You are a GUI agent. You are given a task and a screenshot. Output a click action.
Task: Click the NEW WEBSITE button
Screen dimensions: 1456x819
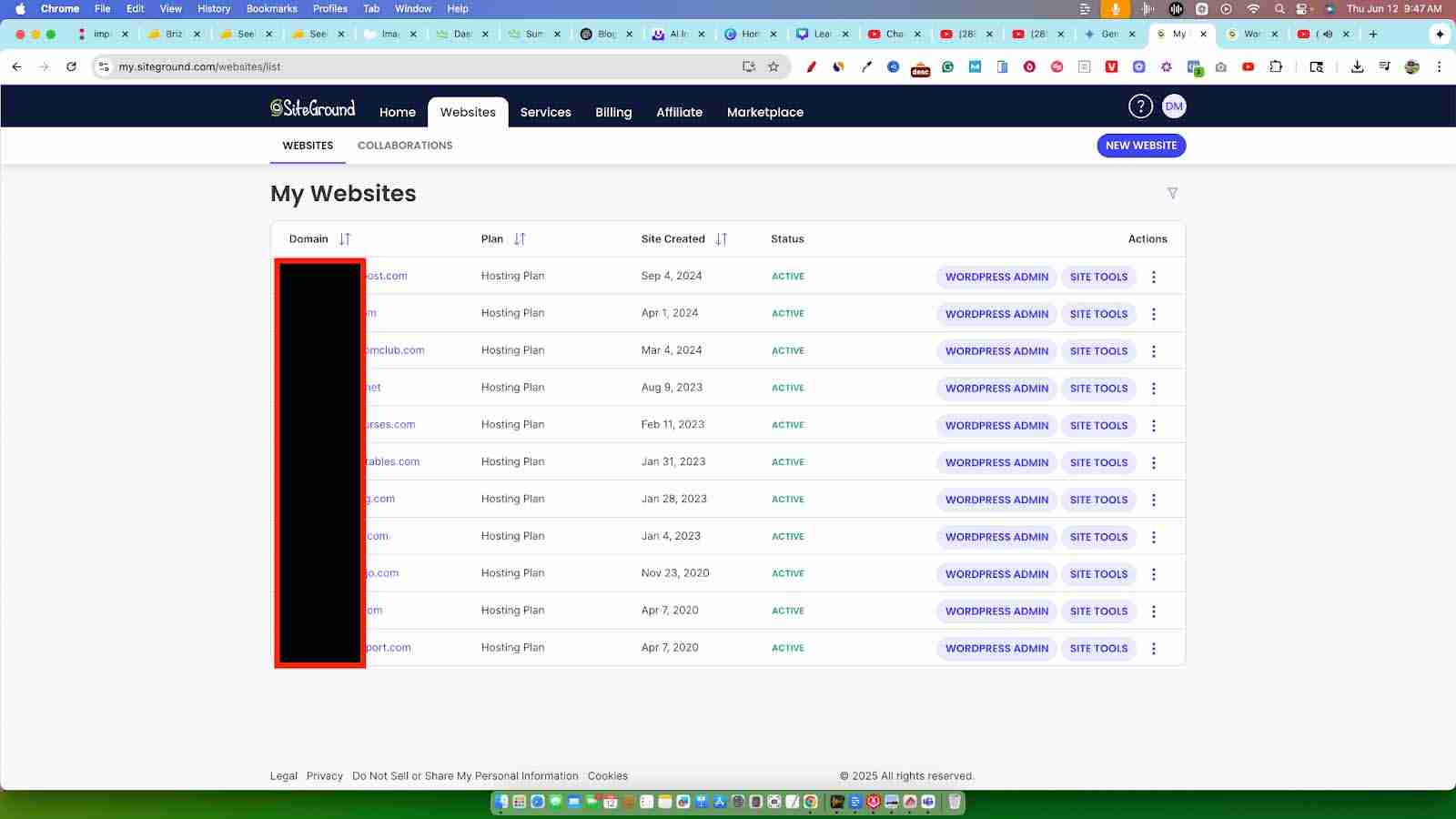1141,145
